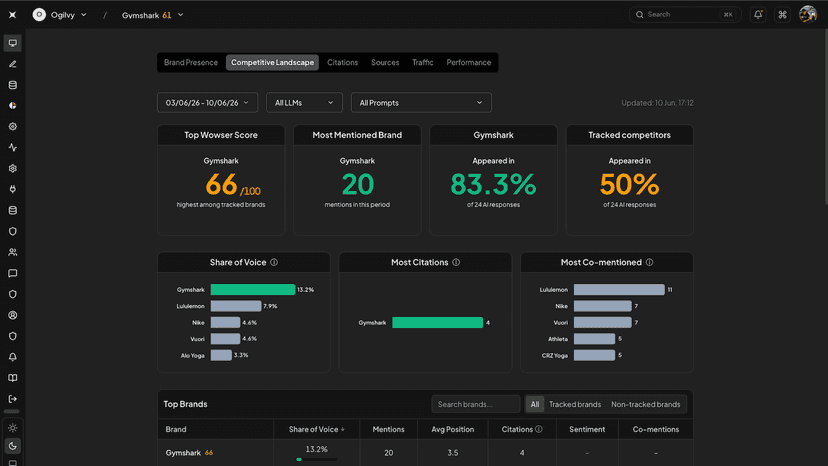
Task: Open the Gymshark row in Top Brands
Action: coord(425,453)
